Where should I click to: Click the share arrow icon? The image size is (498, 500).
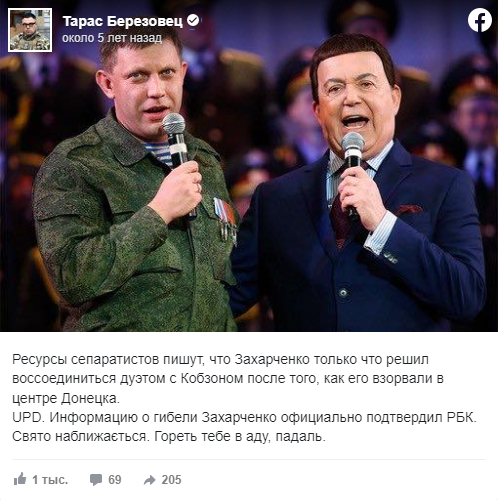pos(150,480)
